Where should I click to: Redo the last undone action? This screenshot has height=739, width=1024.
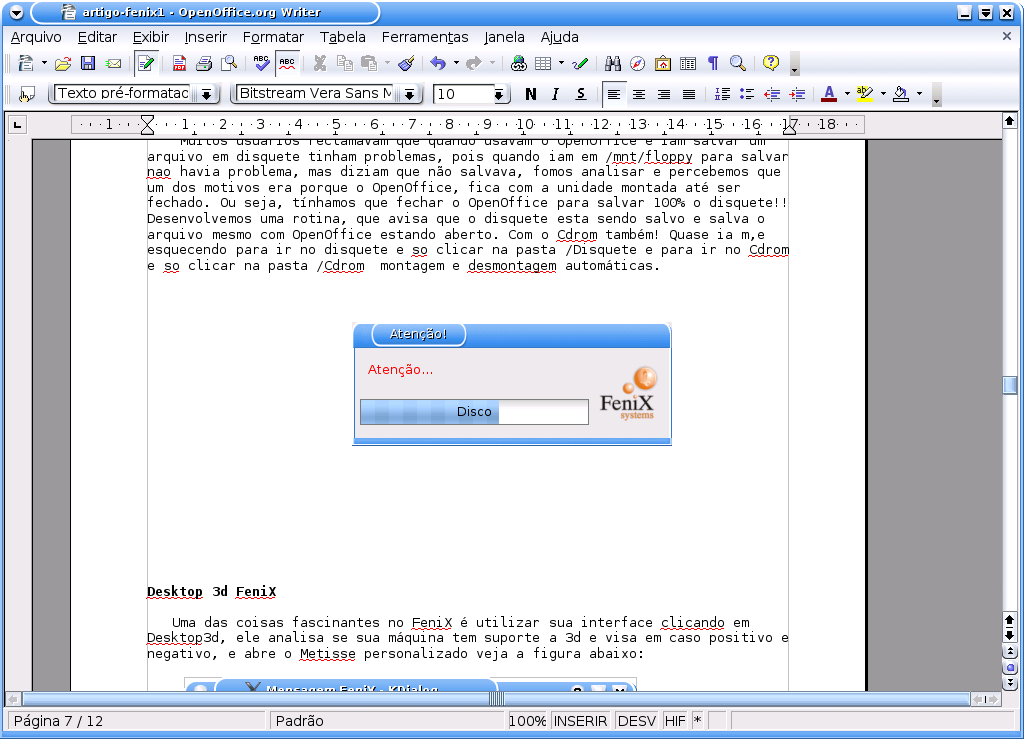point(473,63)
